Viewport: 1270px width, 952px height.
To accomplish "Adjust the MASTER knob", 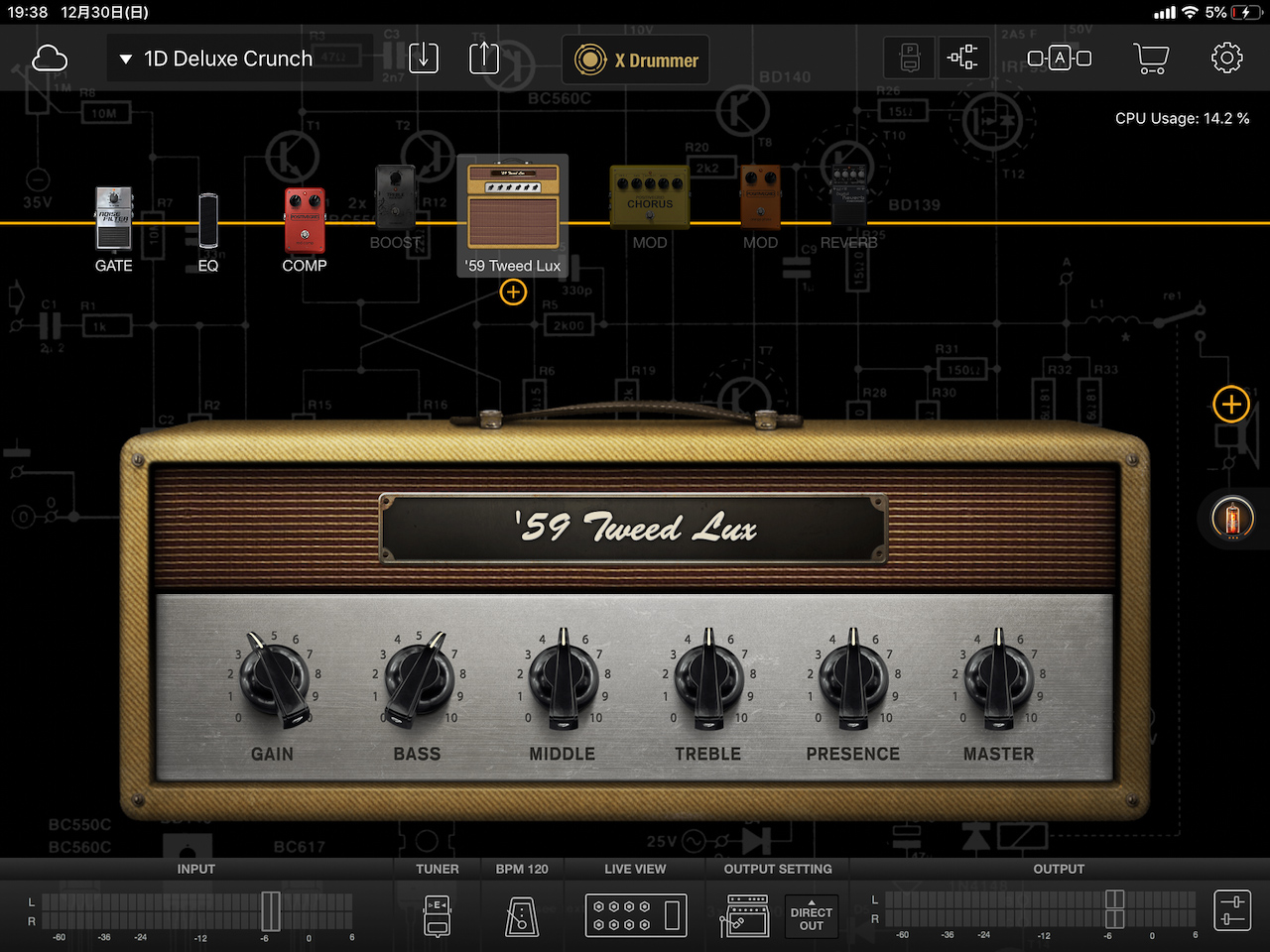I will 999,679.
